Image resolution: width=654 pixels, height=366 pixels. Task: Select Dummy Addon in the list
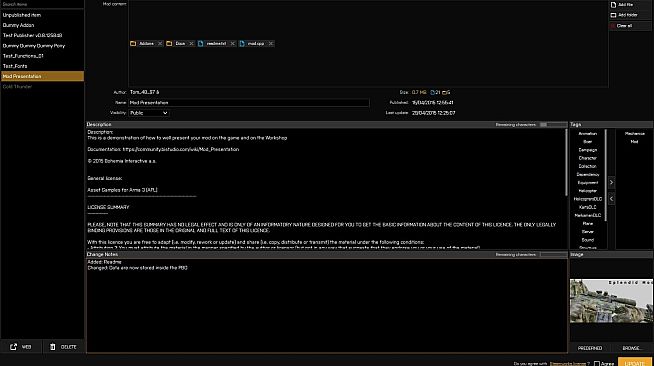click(x=42, y=25)
